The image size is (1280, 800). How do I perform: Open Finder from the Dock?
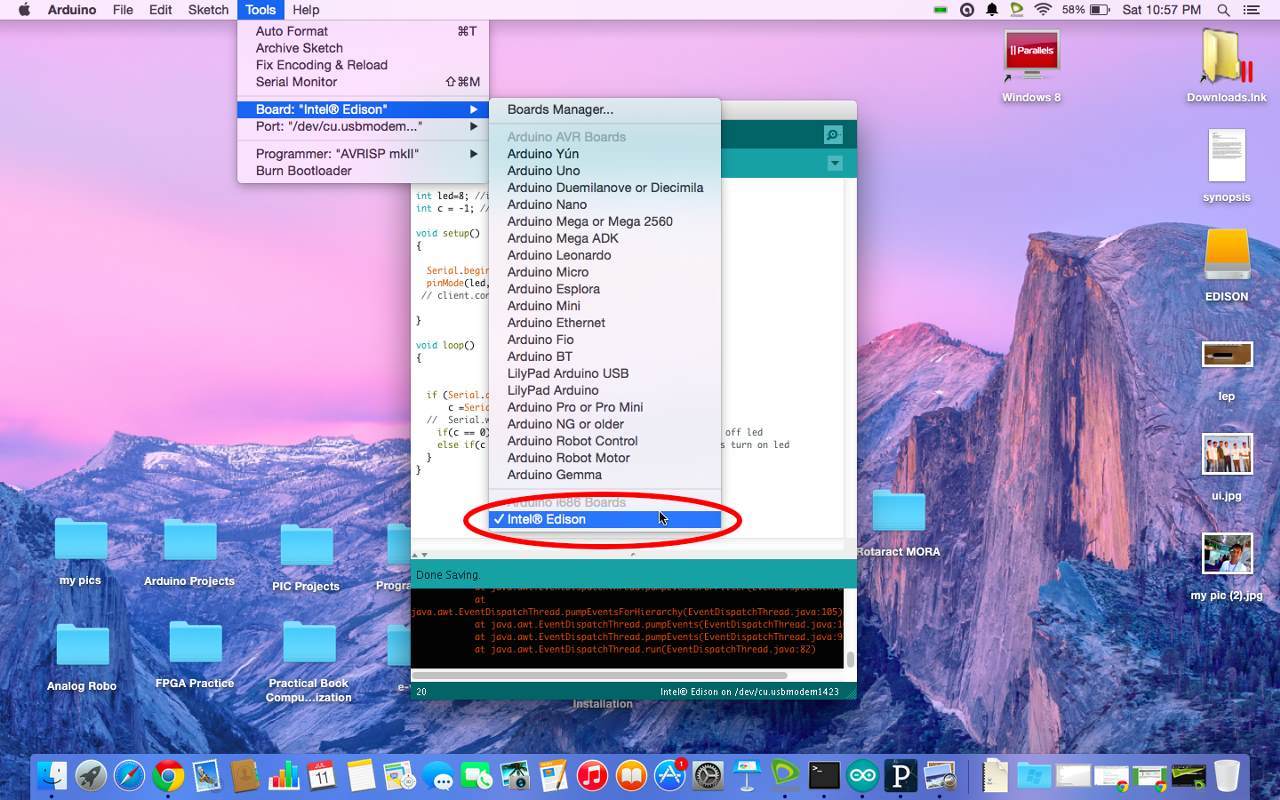pyautogui.click(x=52, y=775)
